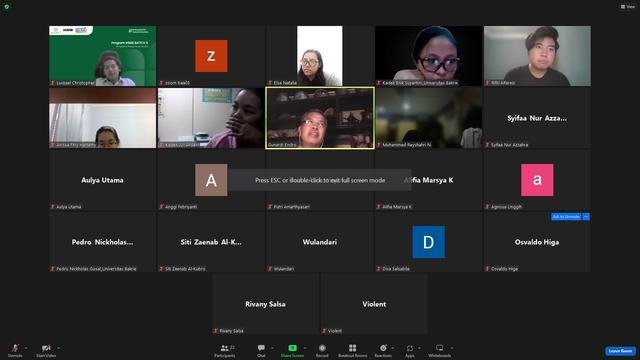Viewport: 640px width, 360px height.
Task: Click Kadek Juli Ardani's video tile
Action: [x=211, y=118]
